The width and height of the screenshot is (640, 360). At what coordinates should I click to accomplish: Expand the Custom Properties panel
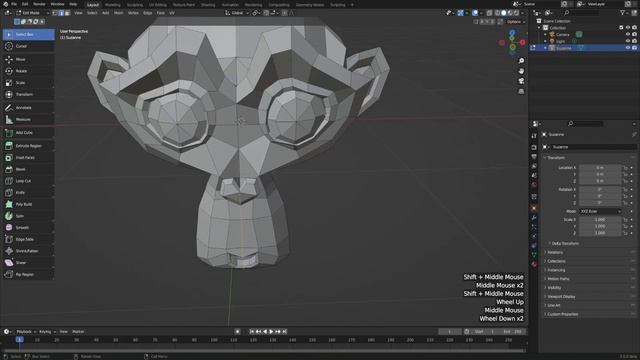(x=562, y=314)
